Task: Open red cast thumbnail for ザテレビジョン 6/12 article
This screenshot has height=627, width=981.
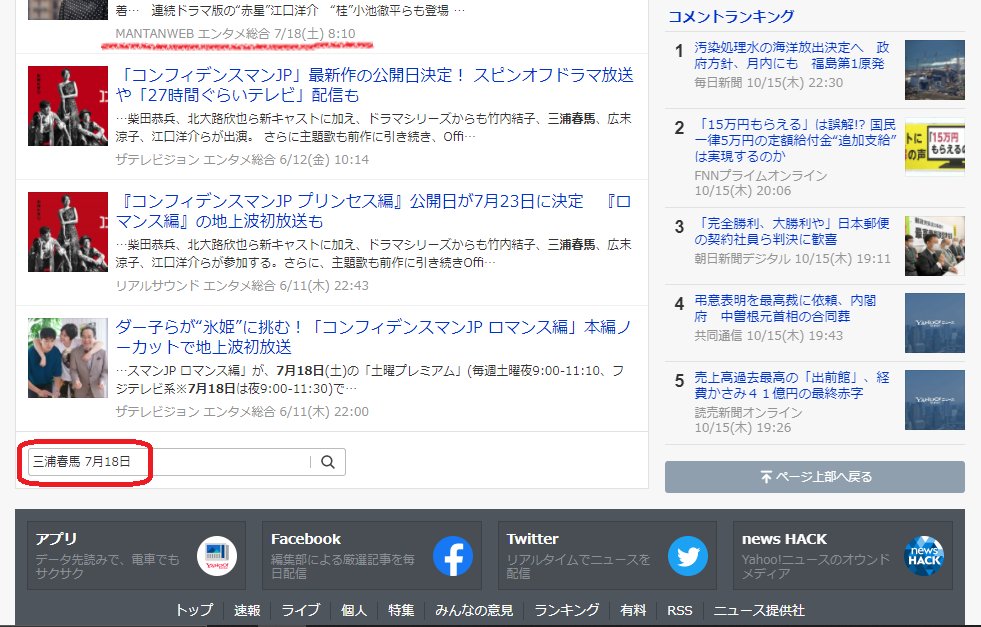Action: click(x=68, y=106)
